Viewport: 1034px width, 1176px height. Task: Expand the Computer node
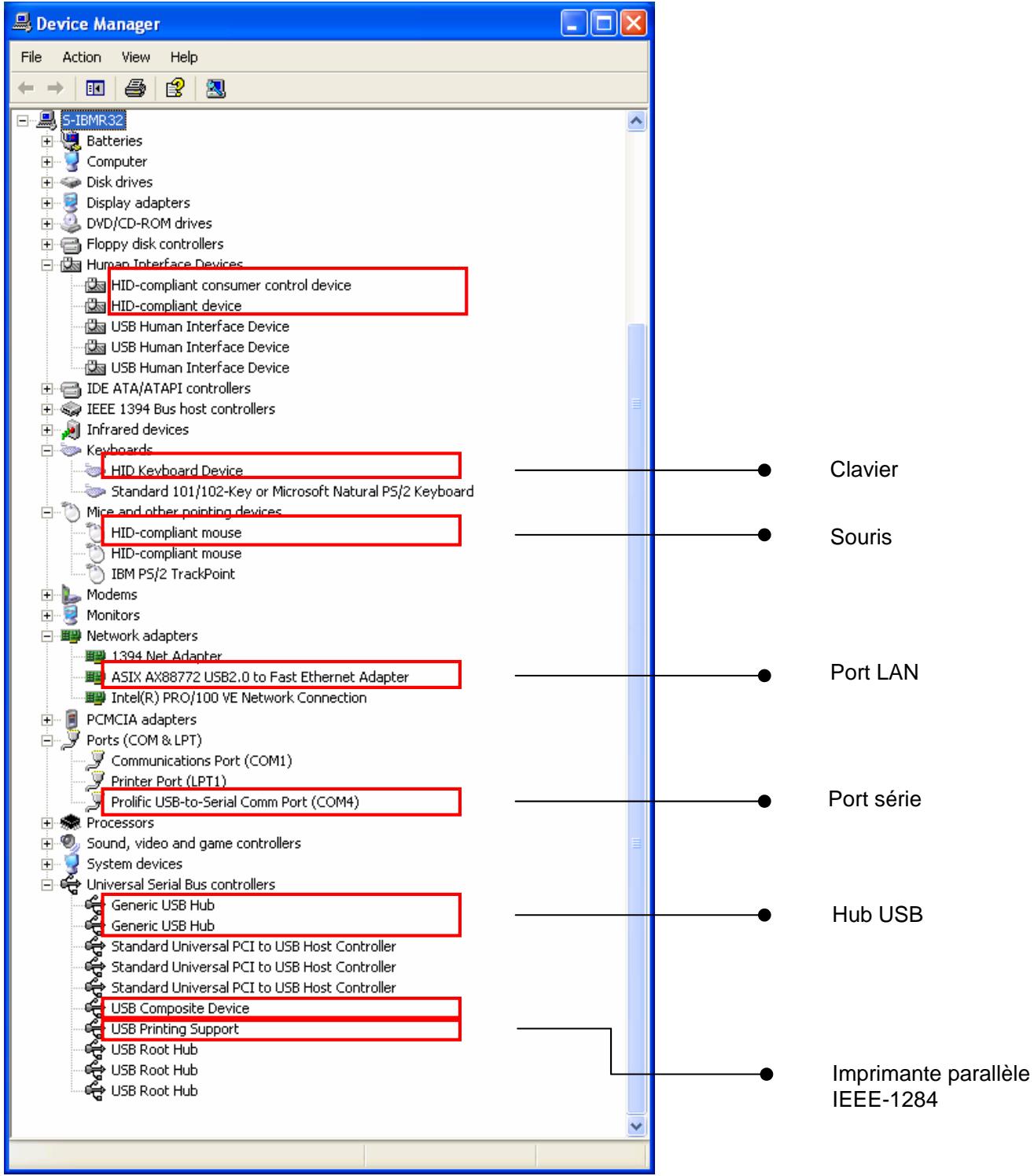[x=48, y=162]
